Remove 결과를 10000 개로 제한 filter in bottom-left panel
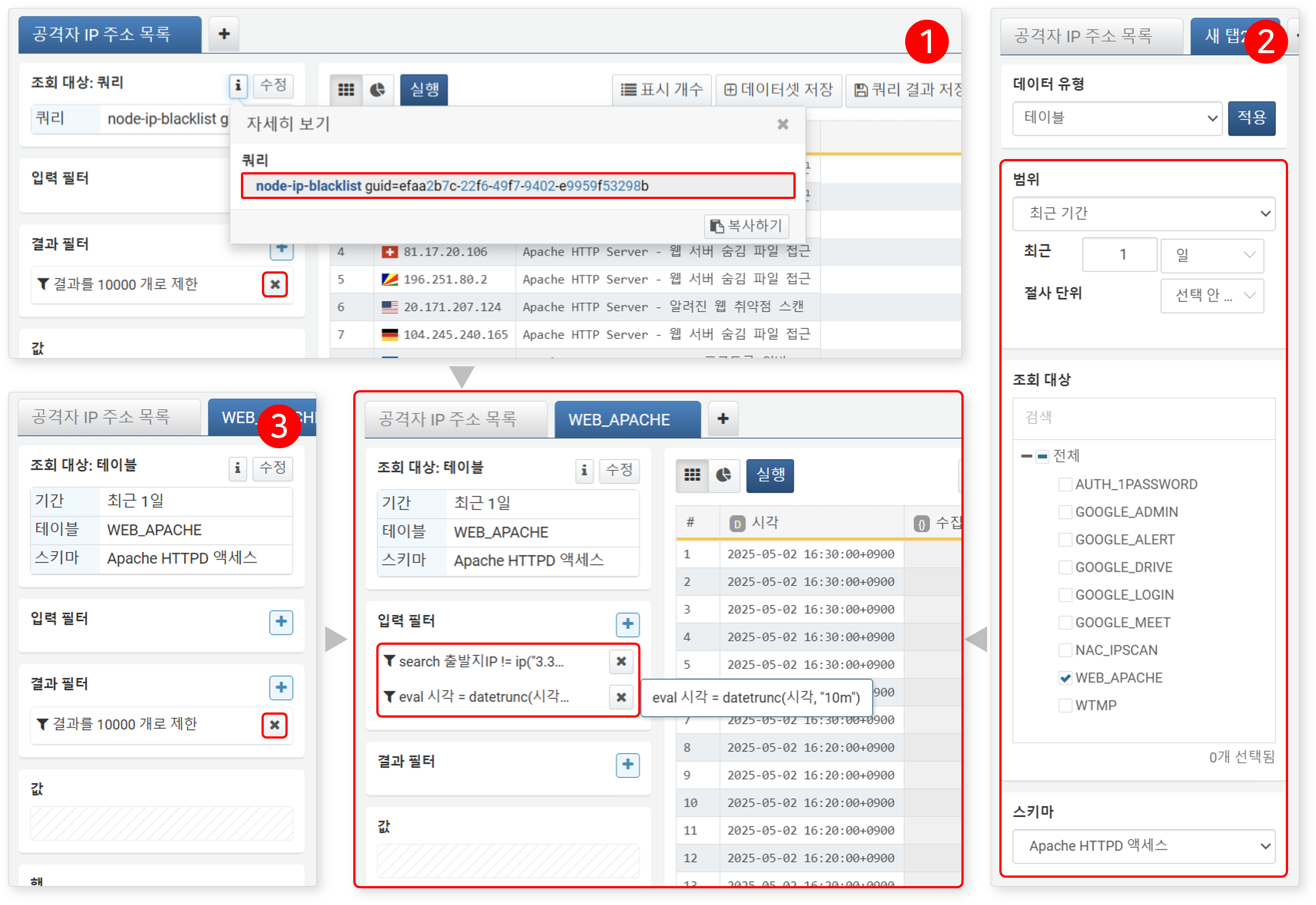The width and height of the screenshot is (1316, 905). point(274,725)
